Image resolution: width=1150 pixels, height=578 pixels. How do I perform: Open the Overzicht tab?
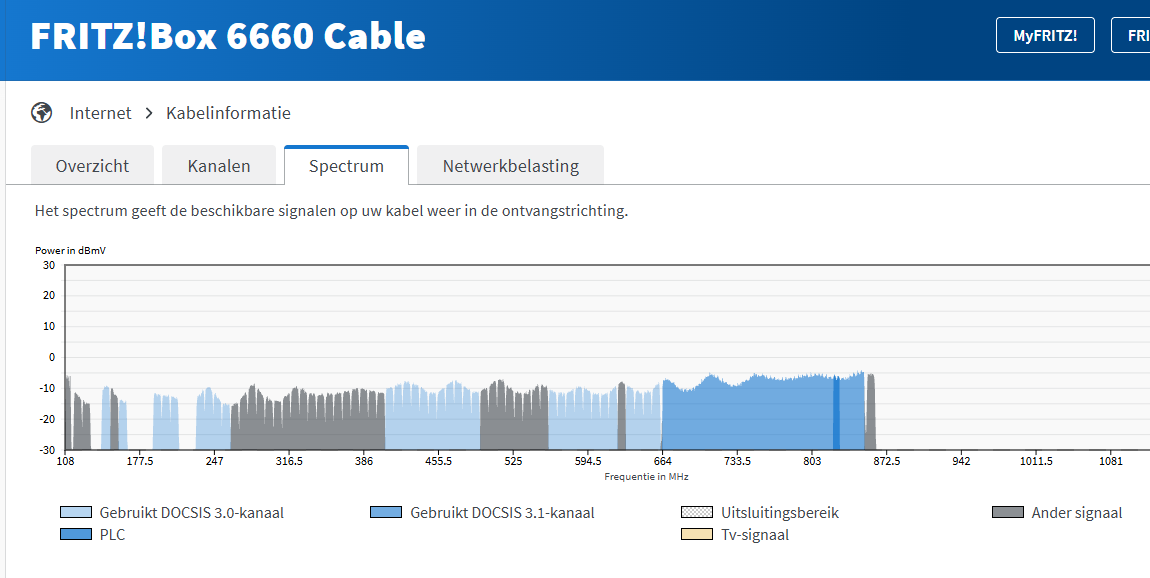[93, 166]
